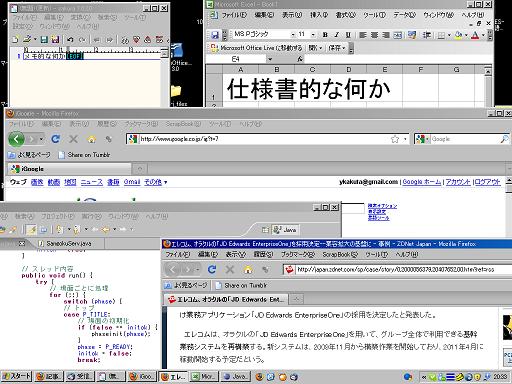Click the スタート button on taskbar
This screenshot has width=512, height=384.
click(x=16, y=377)
